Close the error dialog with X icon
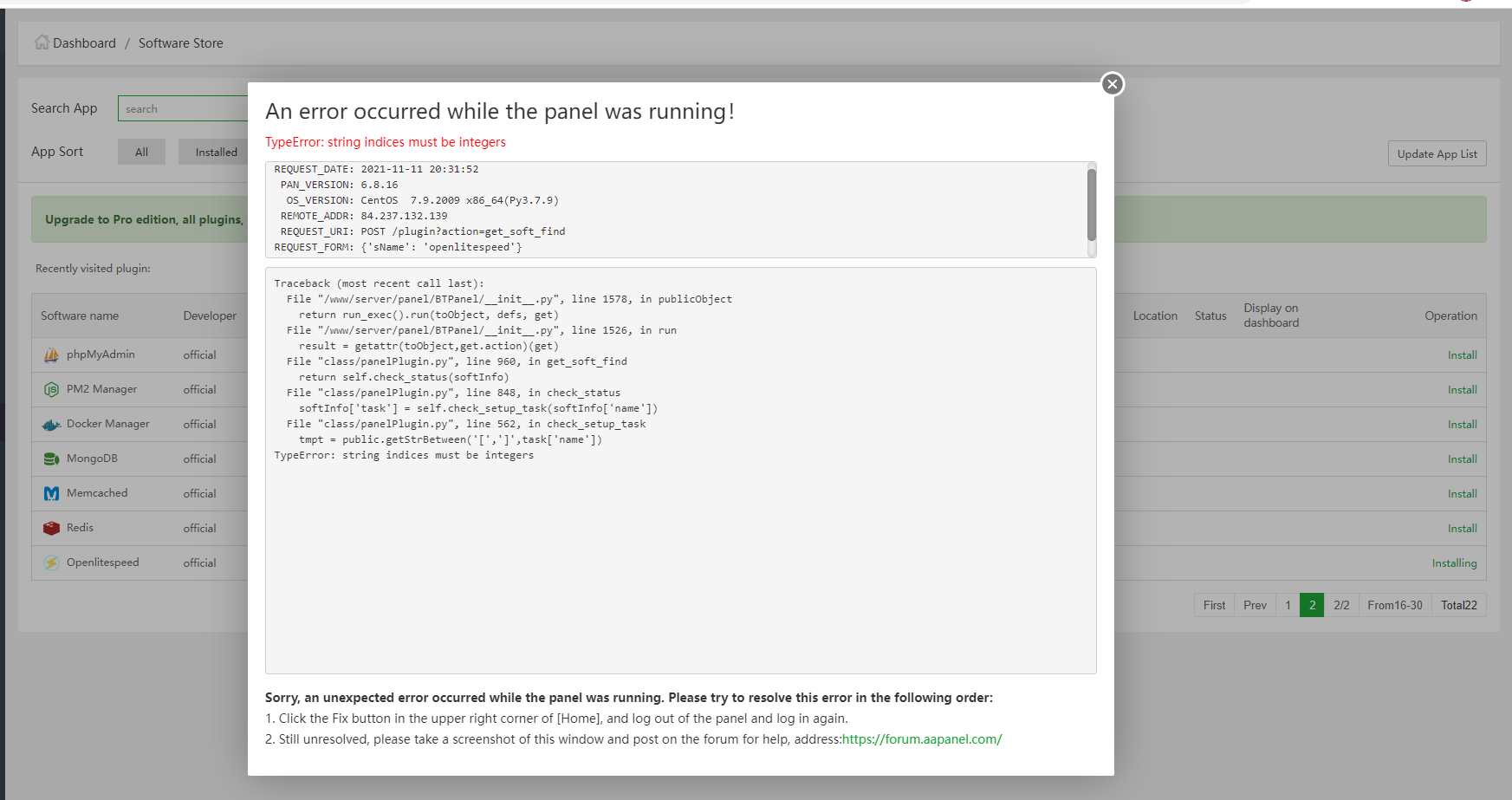Image resolution: width=1512 pixels, height=800 pixels. pyautogui.click(x=1113, y=84)
